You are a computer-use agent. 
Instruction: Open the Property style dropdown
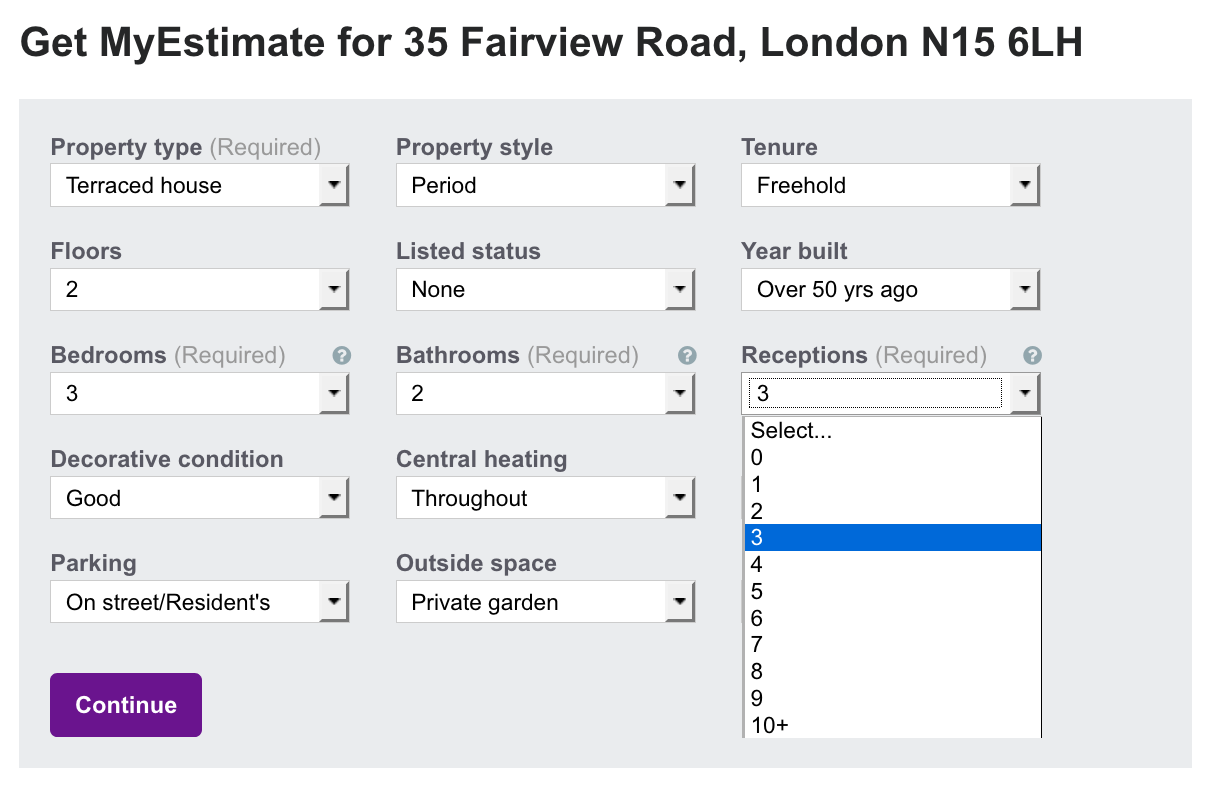545,186
